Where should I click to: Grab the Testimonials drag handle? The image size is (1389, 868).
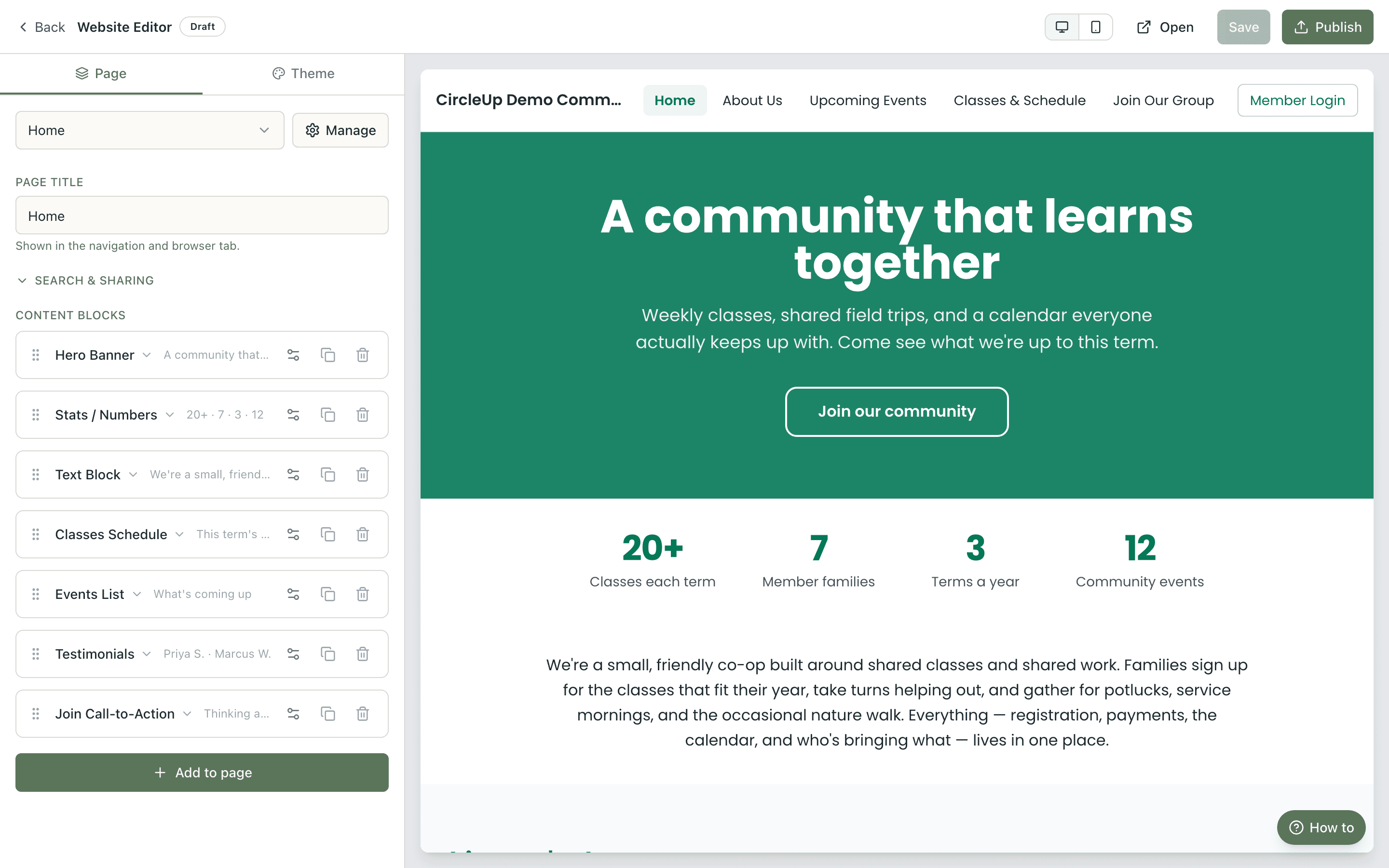36,654
